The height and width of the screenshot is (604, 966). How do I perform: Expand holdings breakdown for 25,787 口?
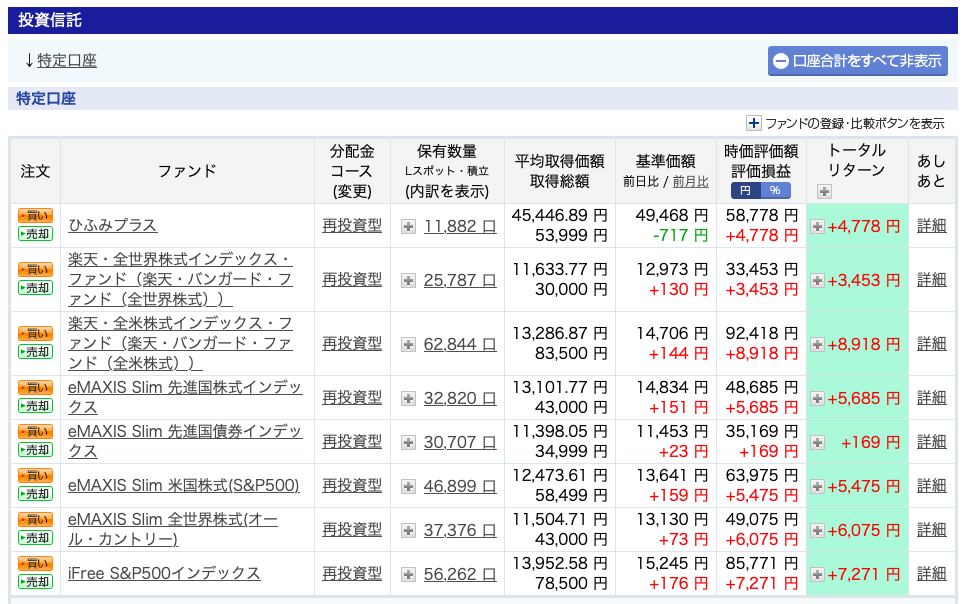coord(408,281)
